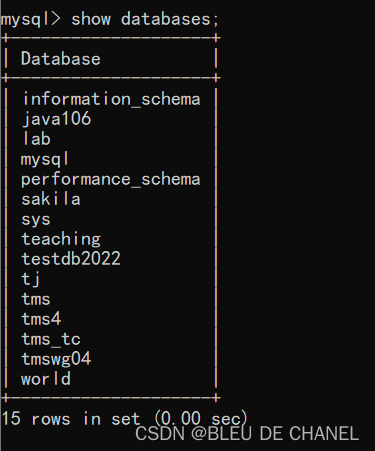375x451 pixels.
Task: Click the mysql> prompt text
Action: [31, 19]
